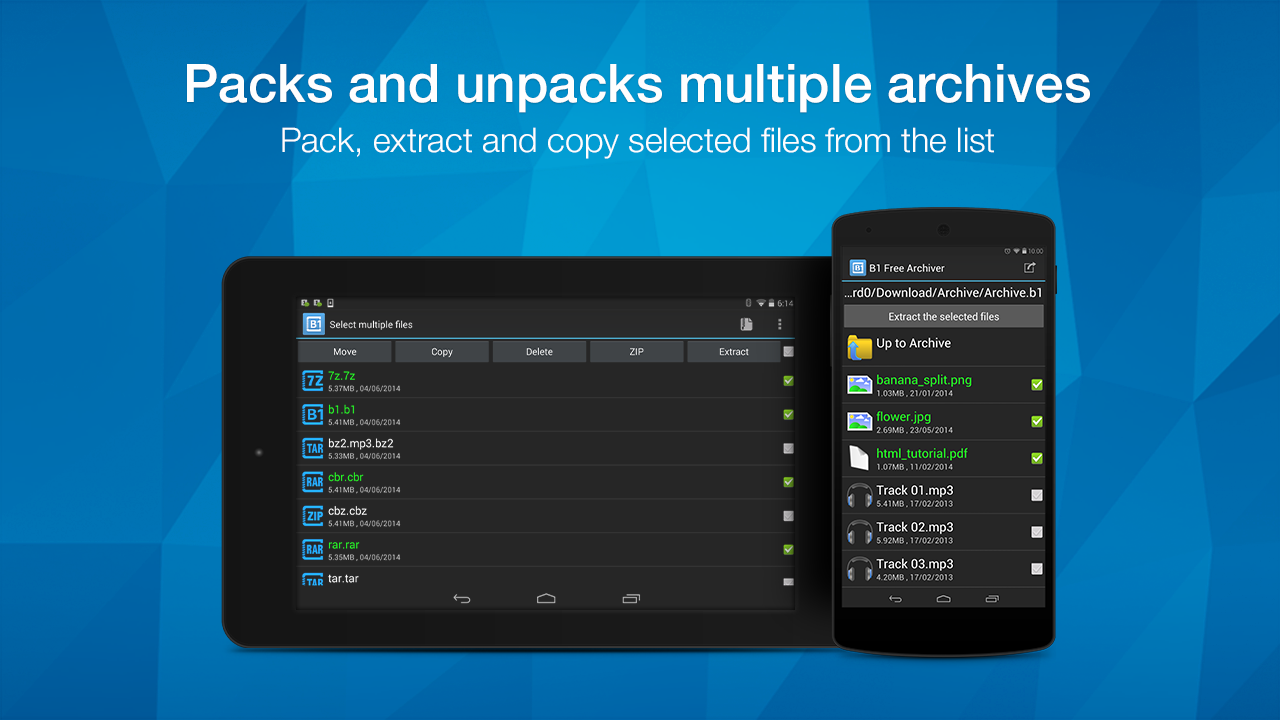Uncheck the flower.jpg checkbox
Image resolution: width=1280 pixels, height=720 pixels.
[1037, 421]
